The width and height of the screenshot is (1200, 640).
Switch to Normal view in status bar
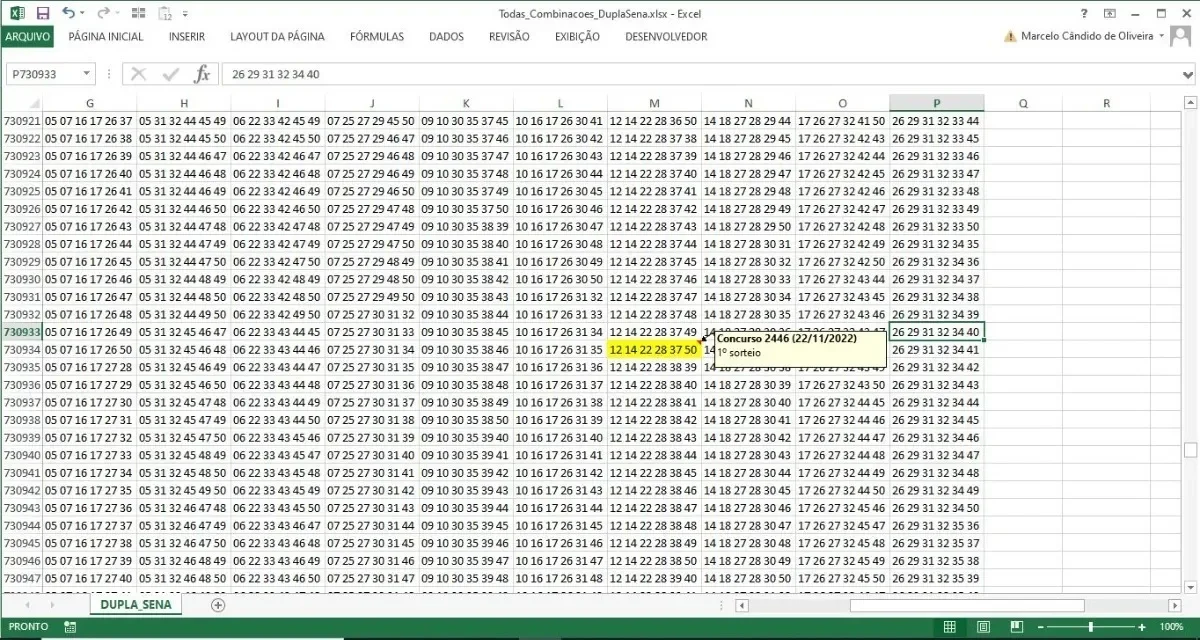click(x=949, y=627)
